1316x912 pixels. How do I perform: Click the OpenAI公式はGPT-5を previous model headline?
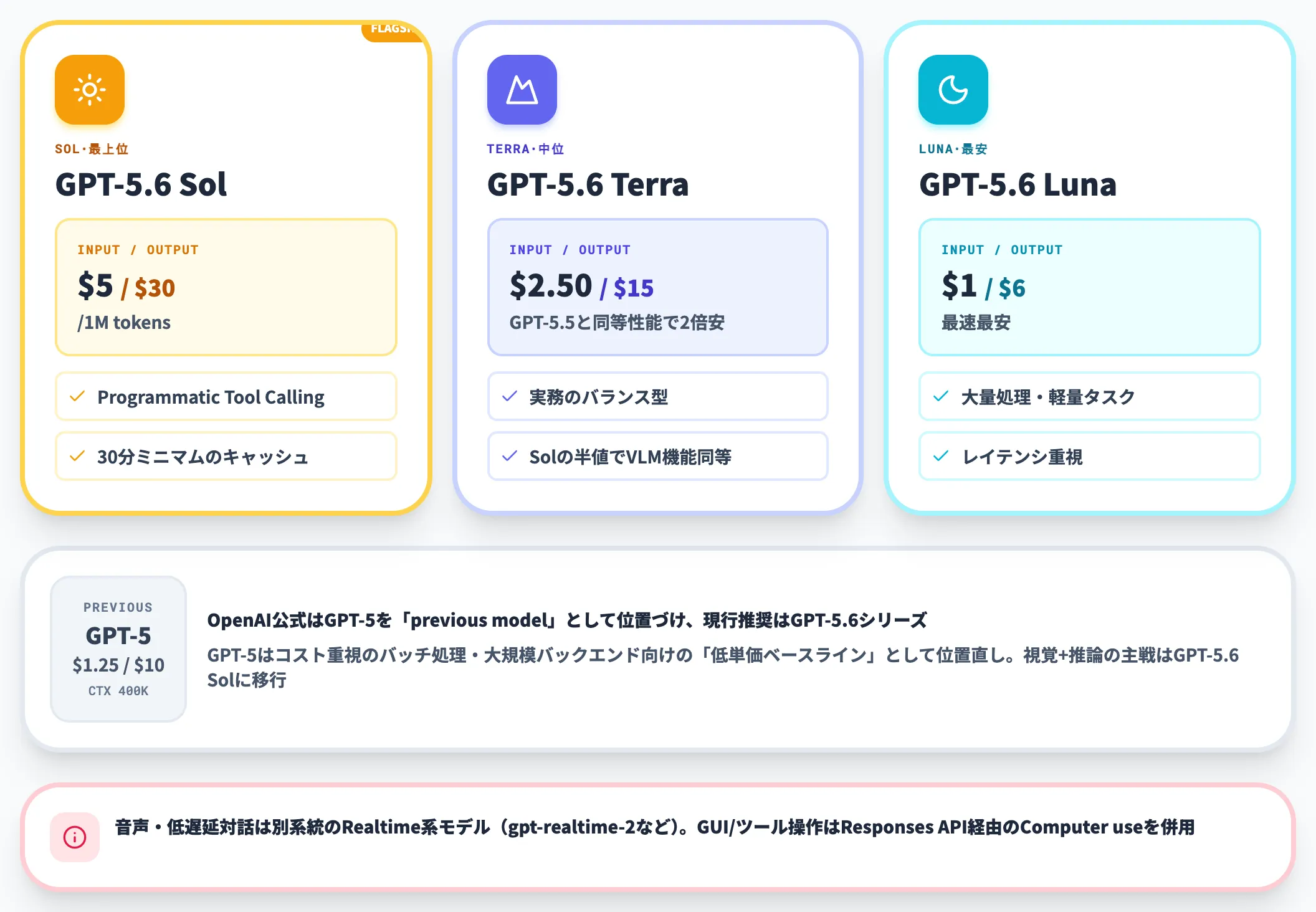567,620
